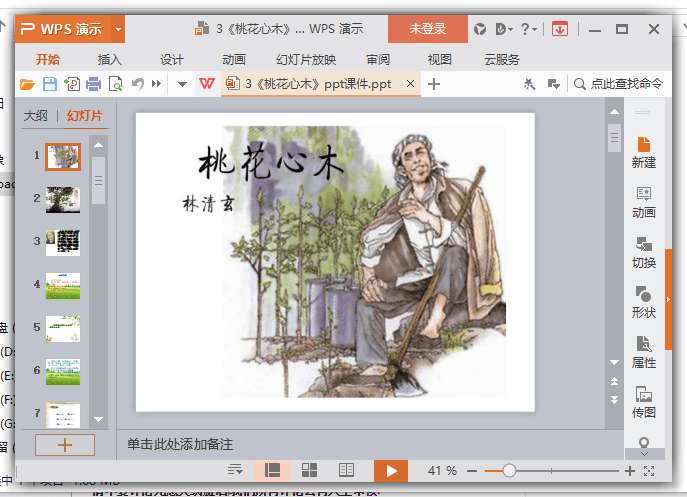Click the 未登录 login button
Viewport: 687px width, 497px height.
(428, 29)
